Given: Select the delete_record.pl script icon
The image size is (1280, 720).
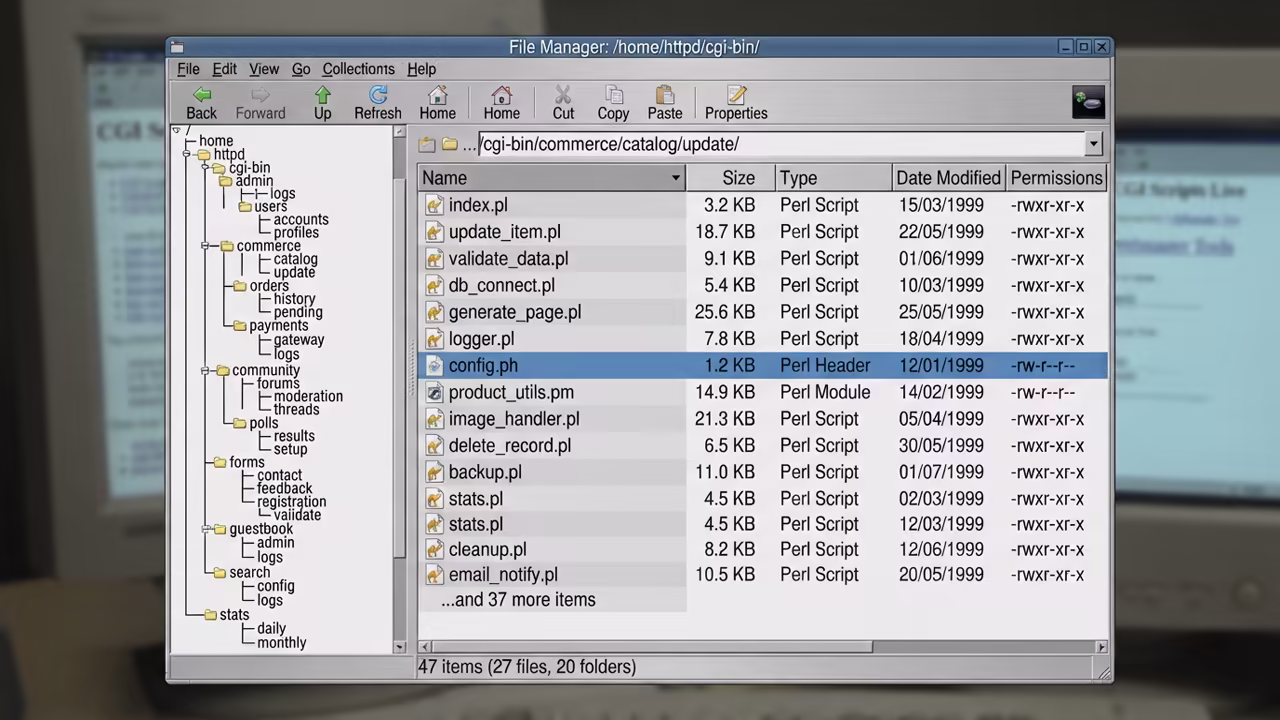Looking at the screenshot, I should (434, 446).
